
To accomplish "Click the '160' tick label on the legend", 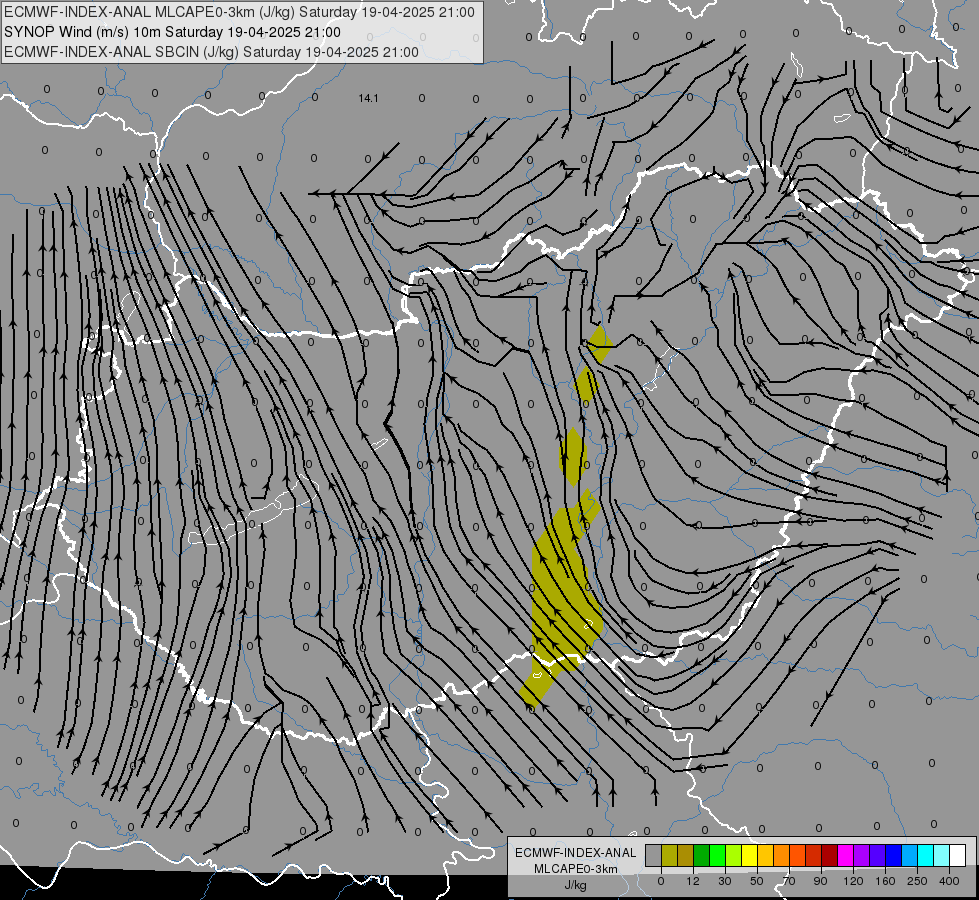I will pos(885,881).
